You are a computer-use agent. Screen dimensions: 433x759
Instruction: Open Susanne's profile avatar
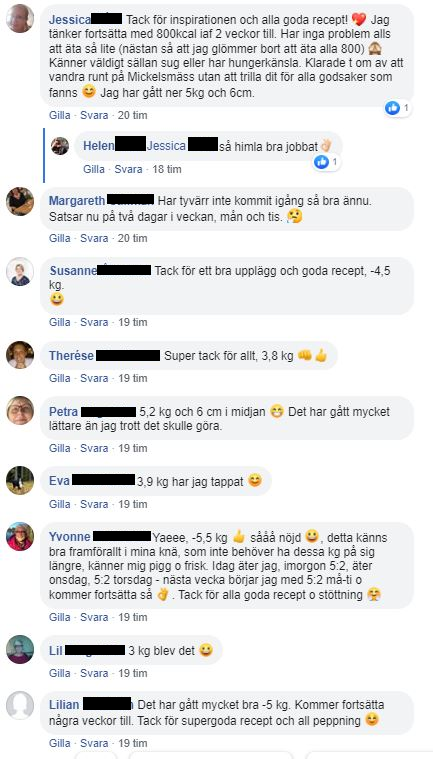coord(20,271)
